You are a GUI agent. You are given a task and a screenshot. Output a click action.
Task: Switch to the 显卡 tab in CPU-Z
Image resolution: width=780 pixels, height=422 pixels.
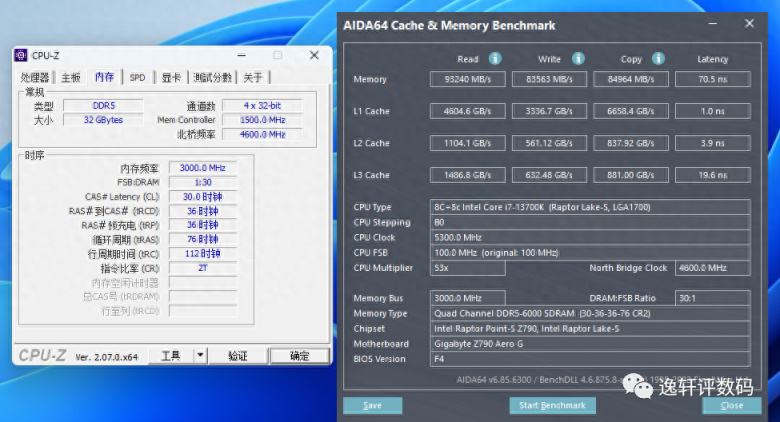click(171, 78)
